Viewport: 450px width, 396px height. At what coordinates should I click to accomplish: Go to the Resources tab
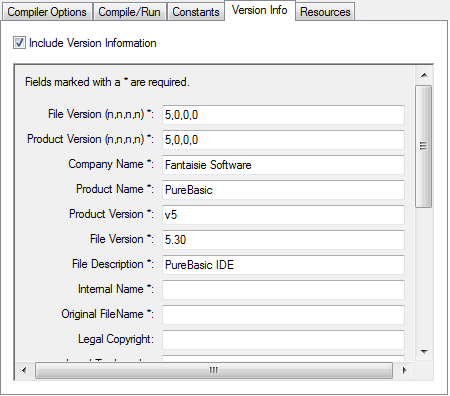[325, 12]
